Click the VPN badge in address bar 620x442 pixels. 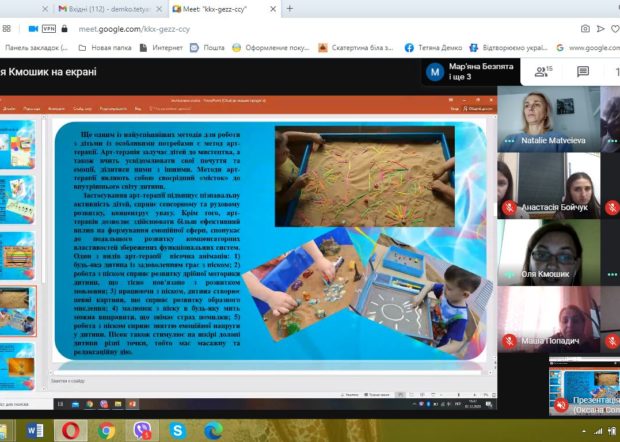pyautogui.click(x=49, y=29)
